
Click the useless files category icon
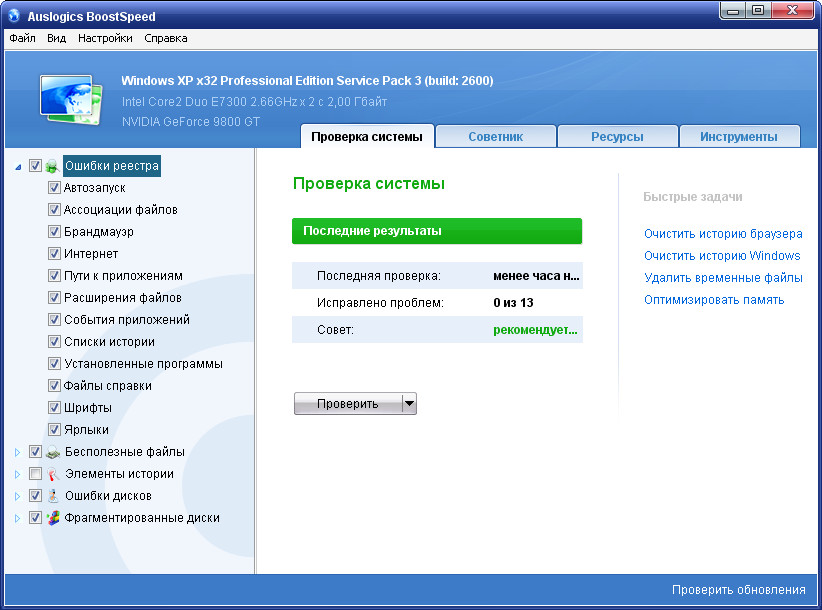(x=52, y=452)
